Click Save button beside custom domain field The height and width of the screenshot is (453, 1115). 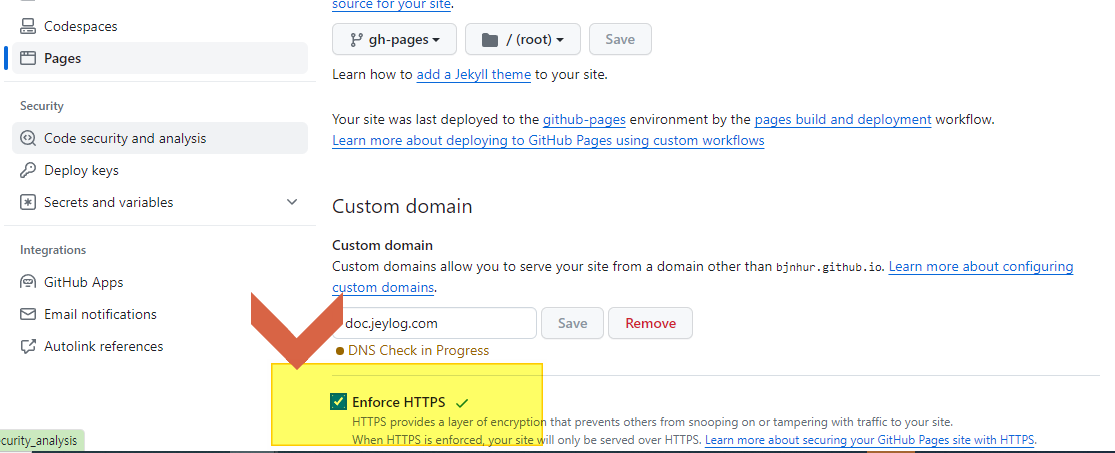[572, 323]
